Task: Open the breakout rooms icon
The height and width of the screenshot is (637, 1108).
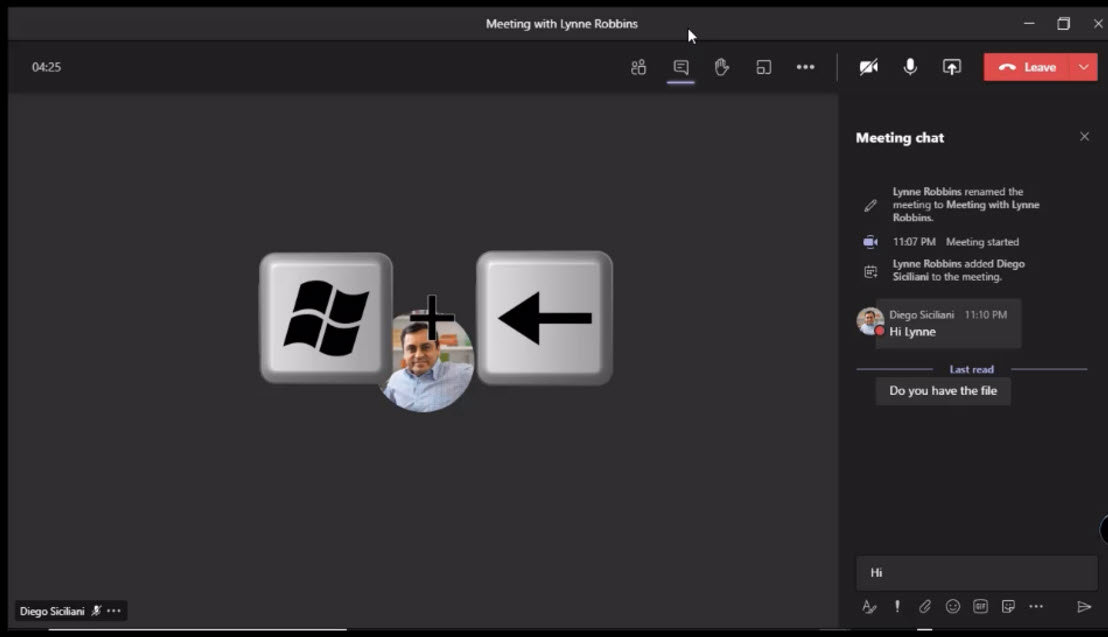Action: point(764,68)
